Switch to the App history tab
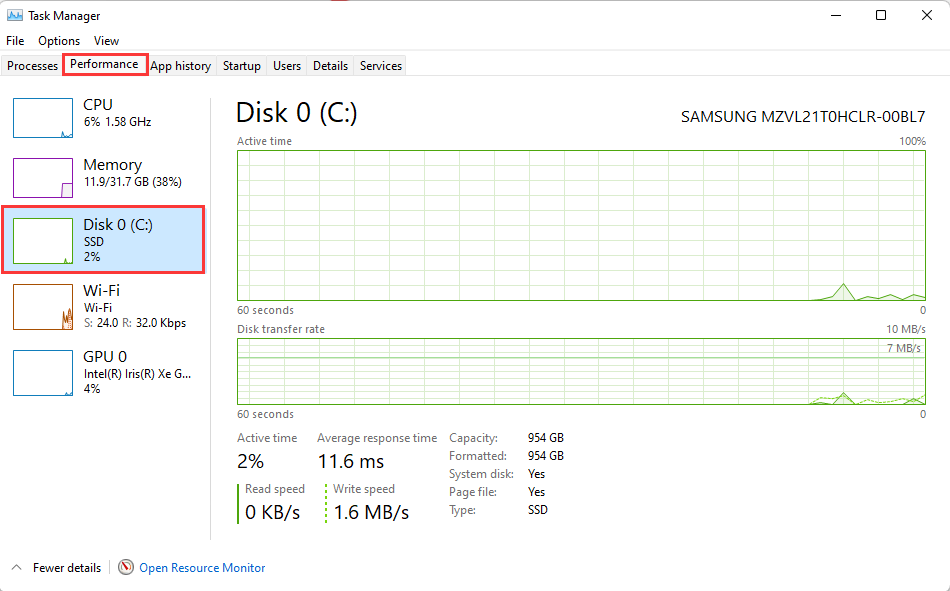950x591 pixels. click(180, 66)
